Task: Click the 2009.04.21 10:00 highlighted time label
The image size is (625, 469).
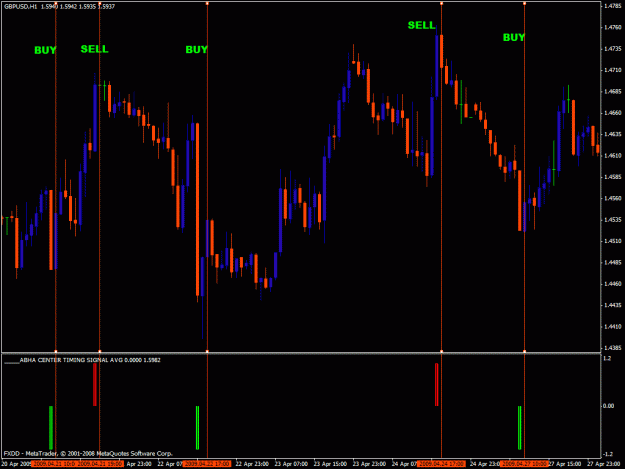Action: coord(54,464)
